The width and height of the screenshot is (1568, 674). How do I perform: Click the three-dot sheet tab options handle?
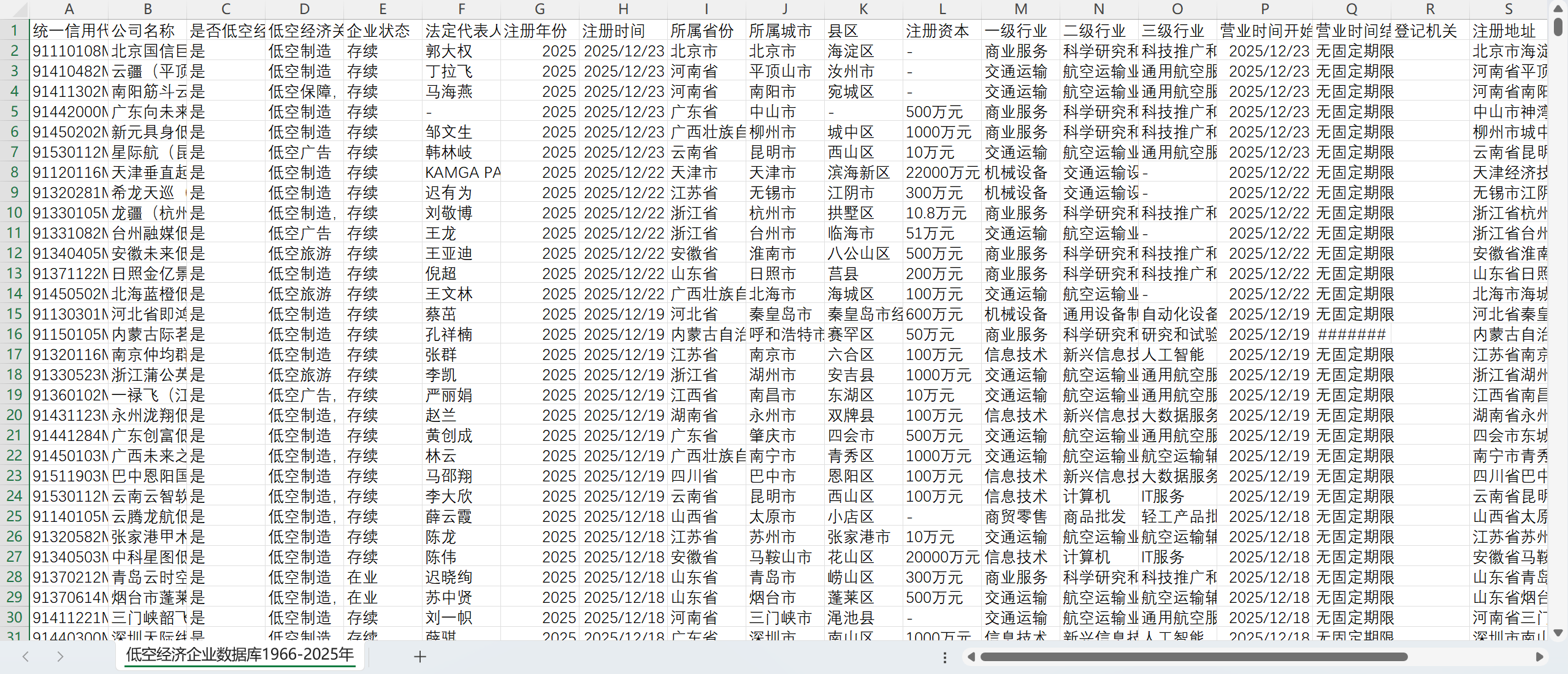[945, 657]
